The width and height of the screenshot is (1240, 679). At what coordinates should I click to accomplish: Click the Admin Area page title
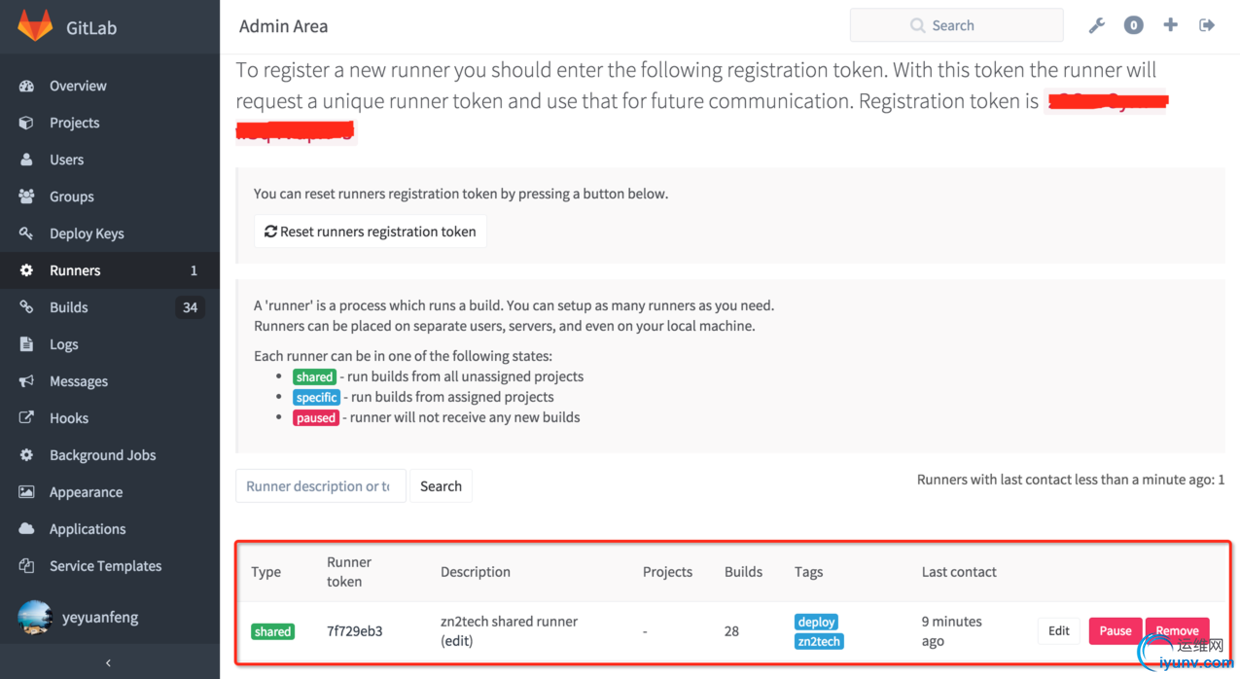[x=283, y=26]
